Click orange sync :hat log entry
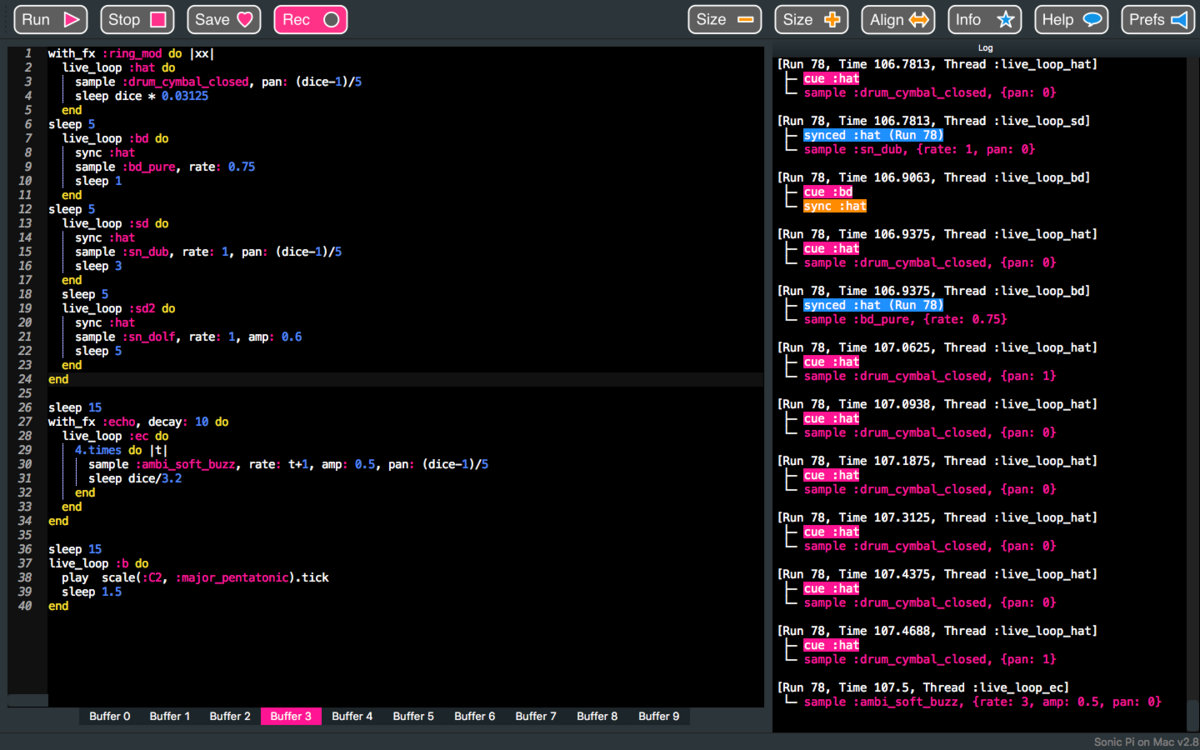The width and height of the screenshot is (1200, 750). click(834, 206)
